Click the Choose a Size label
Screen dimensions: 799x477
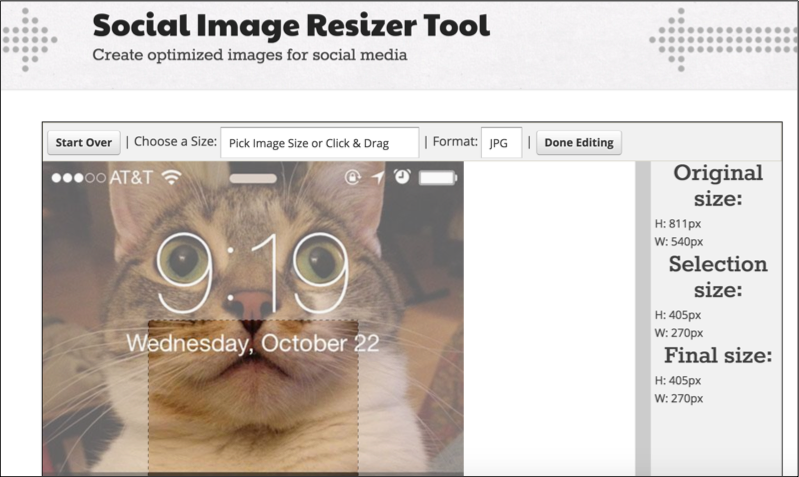point(175,142)
